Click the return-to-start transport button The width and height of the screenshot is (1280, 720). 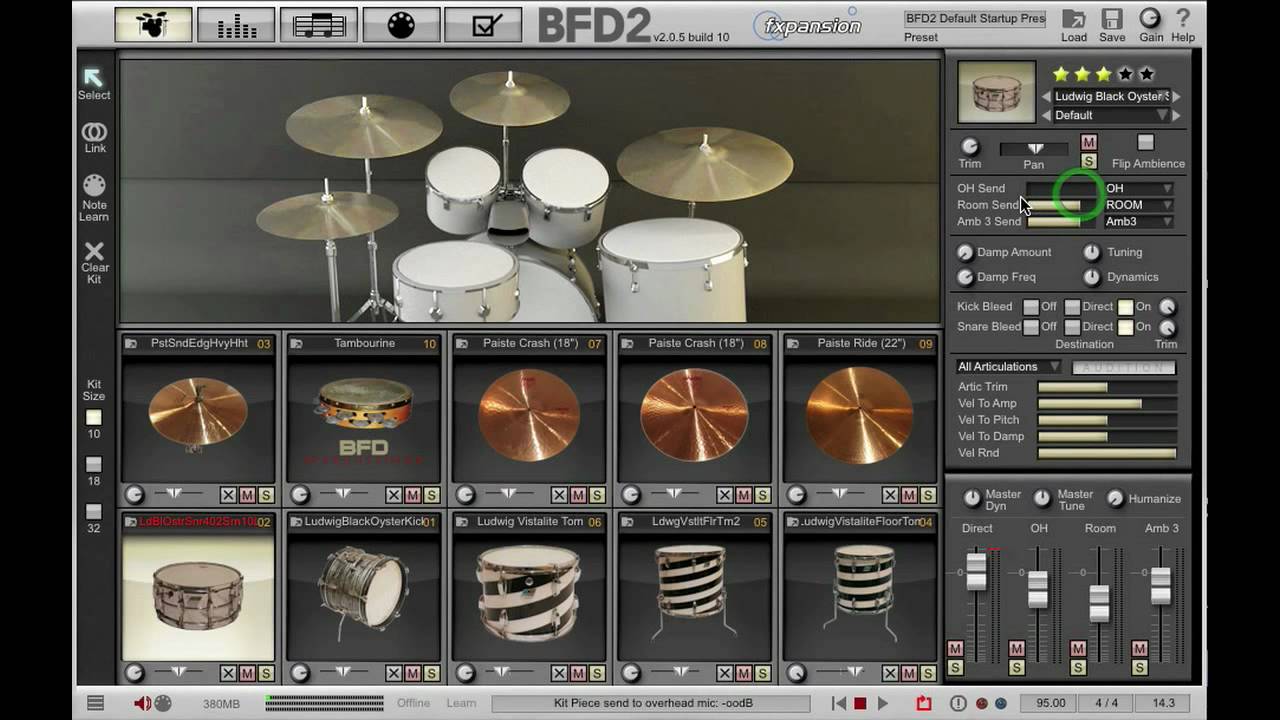coord(839,704)
